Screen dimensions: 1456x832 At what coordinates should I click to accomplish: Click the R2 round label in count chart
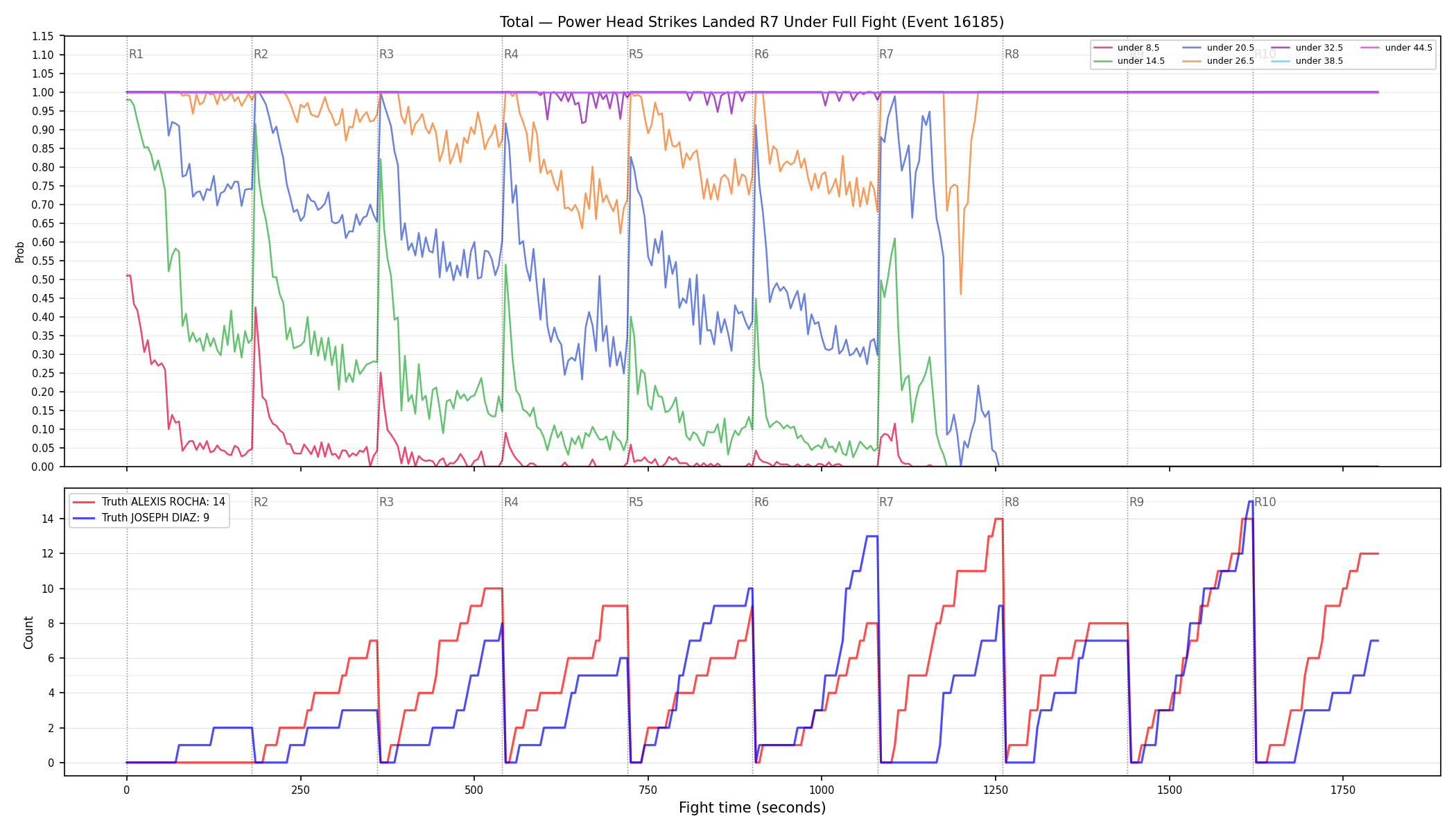(x=261, y=502)
